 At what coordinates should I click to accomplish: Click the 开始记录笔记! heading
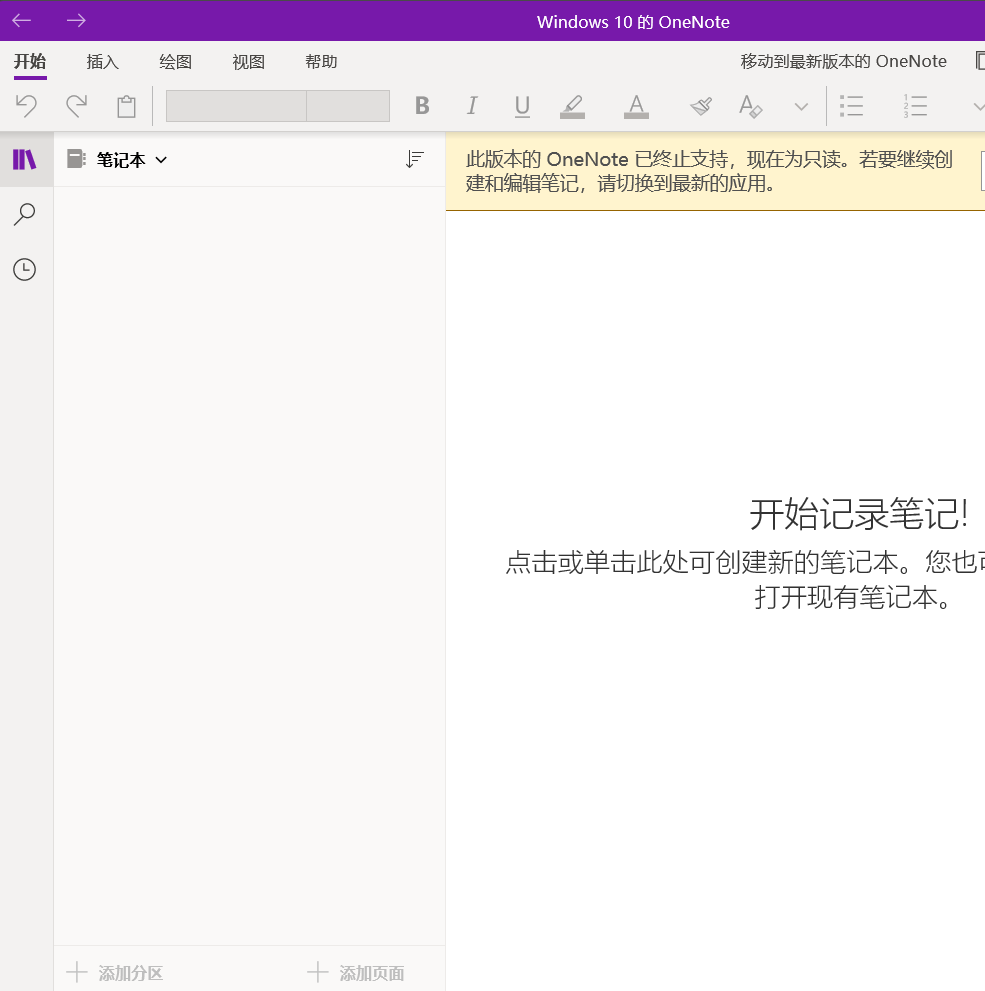click(x=858, y=513)
